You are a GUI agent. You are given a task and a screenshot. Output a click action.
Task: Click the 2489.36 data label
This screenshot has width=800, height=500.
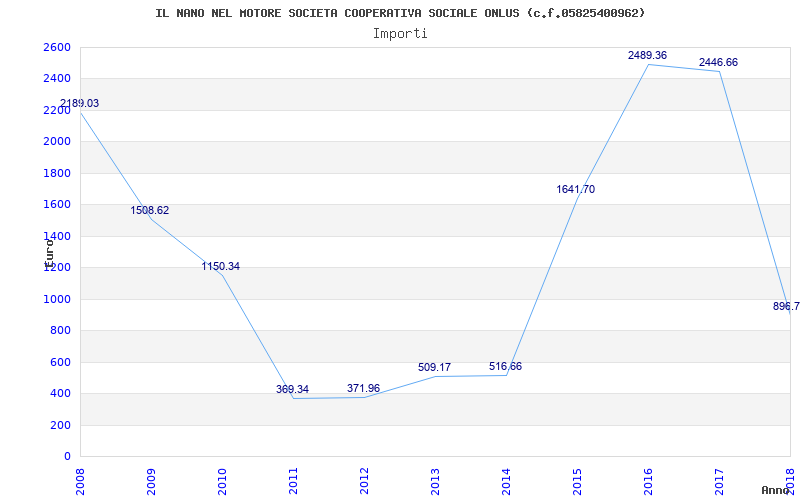tap(647, 55)
